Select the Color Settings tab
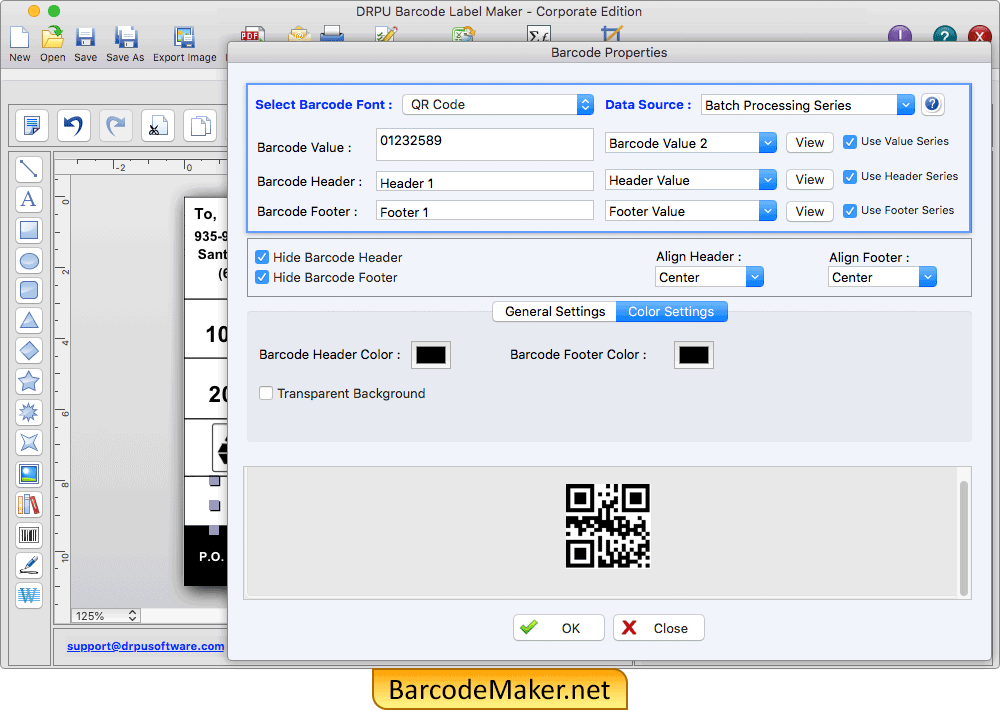The width and height of the screenshot is (1000, 710). (672, 311)
